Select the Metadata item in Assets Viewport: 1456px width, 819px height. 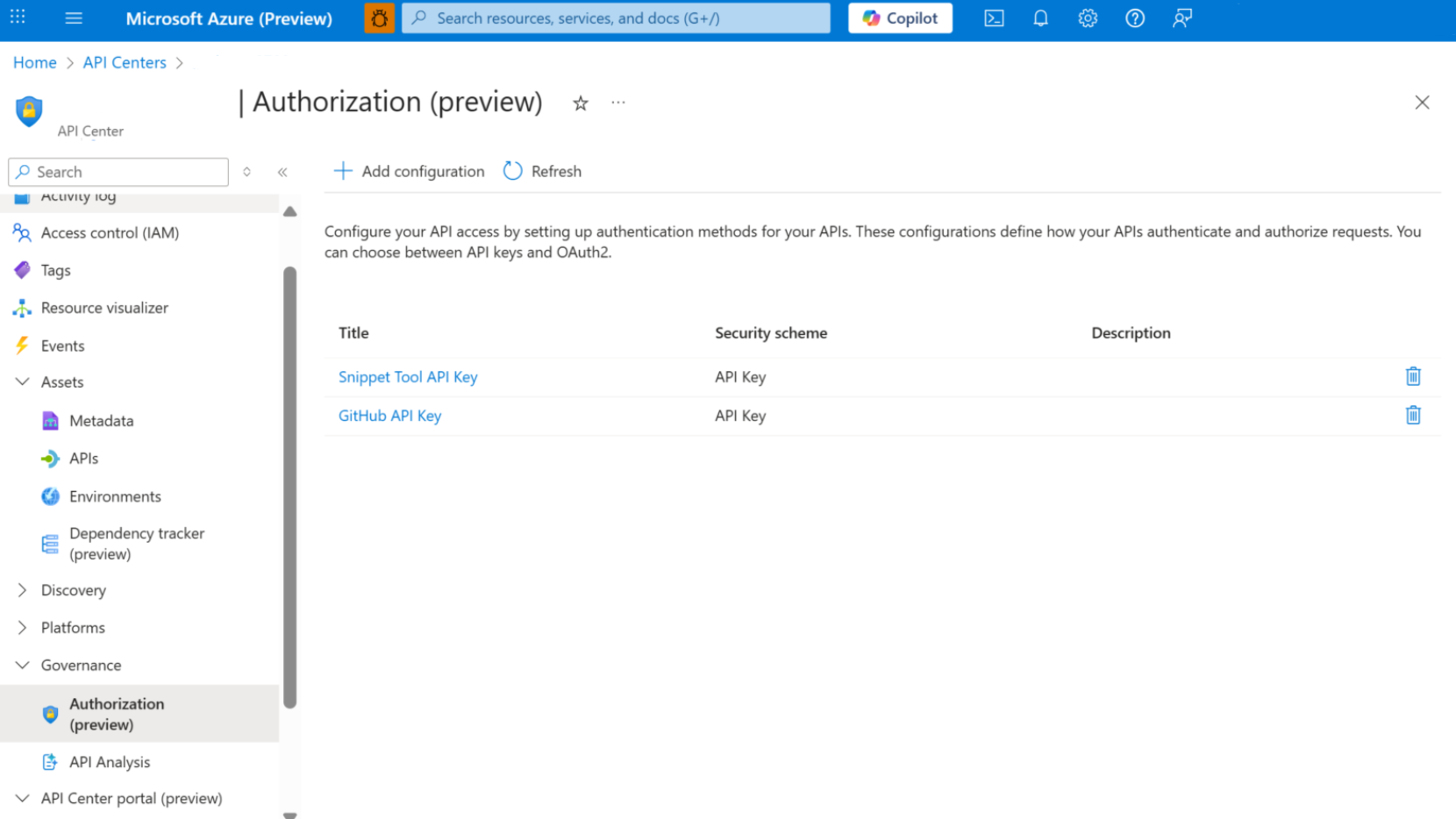(101, 420)
